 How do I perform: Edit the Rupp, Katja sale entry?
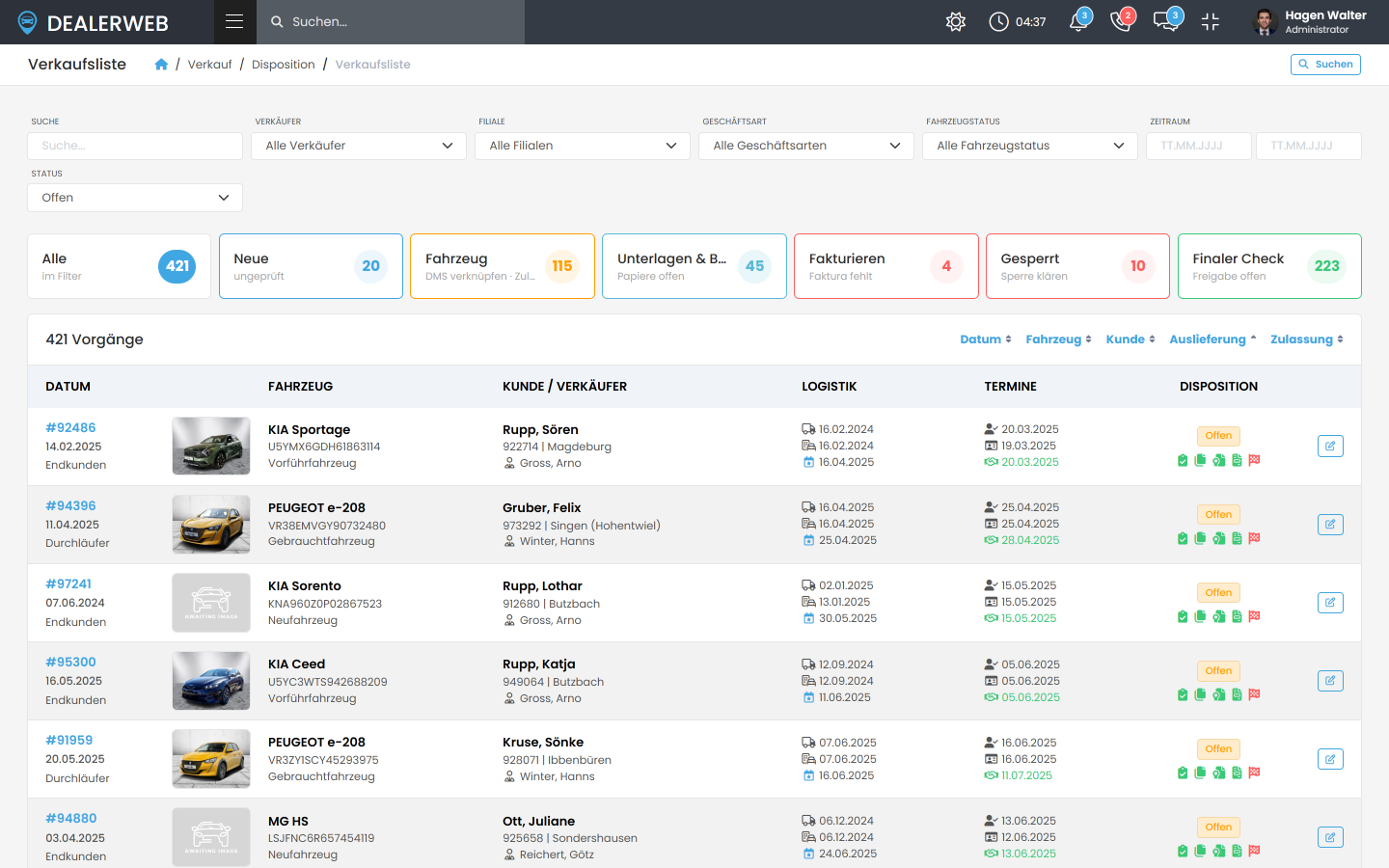(x=1330, y=681)
